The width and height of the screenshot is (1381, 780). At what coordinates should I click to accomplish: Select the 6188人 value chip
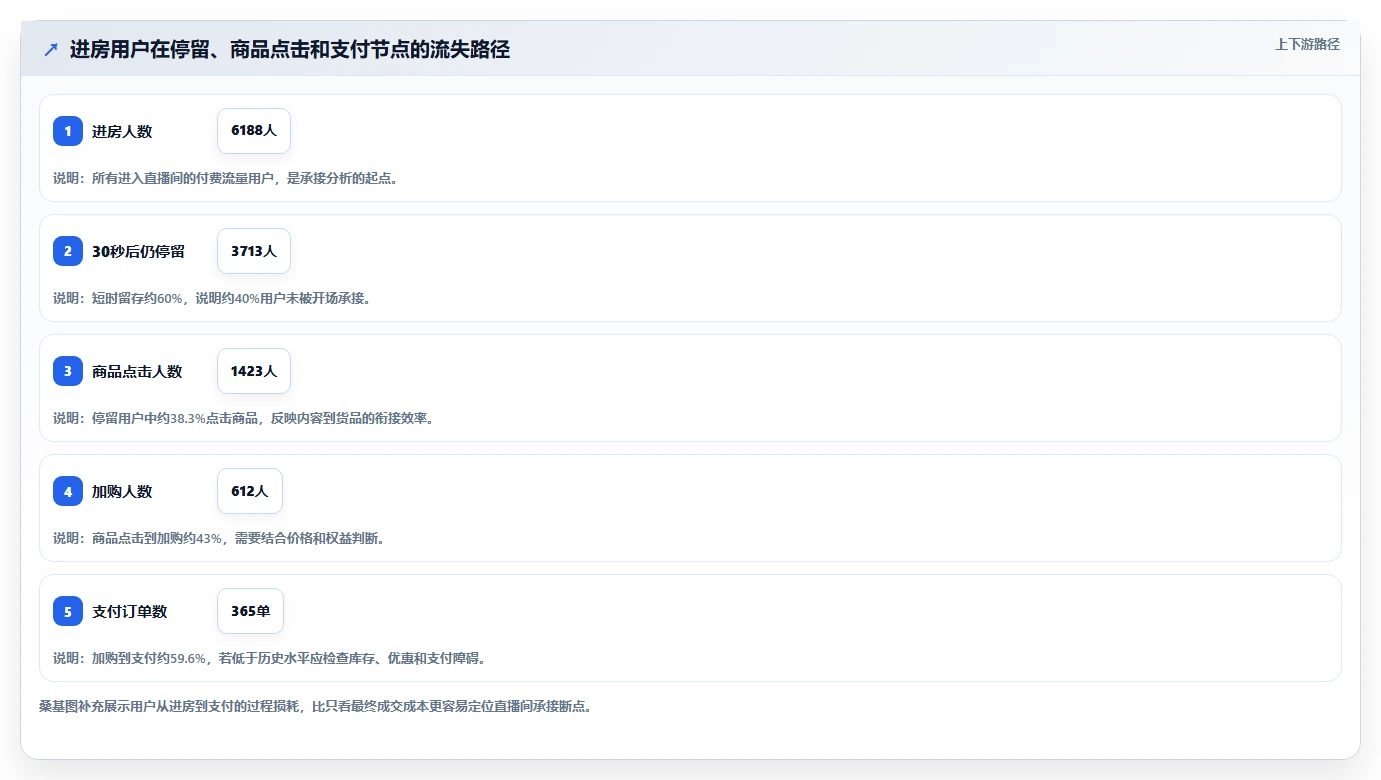tap(254, 131)
